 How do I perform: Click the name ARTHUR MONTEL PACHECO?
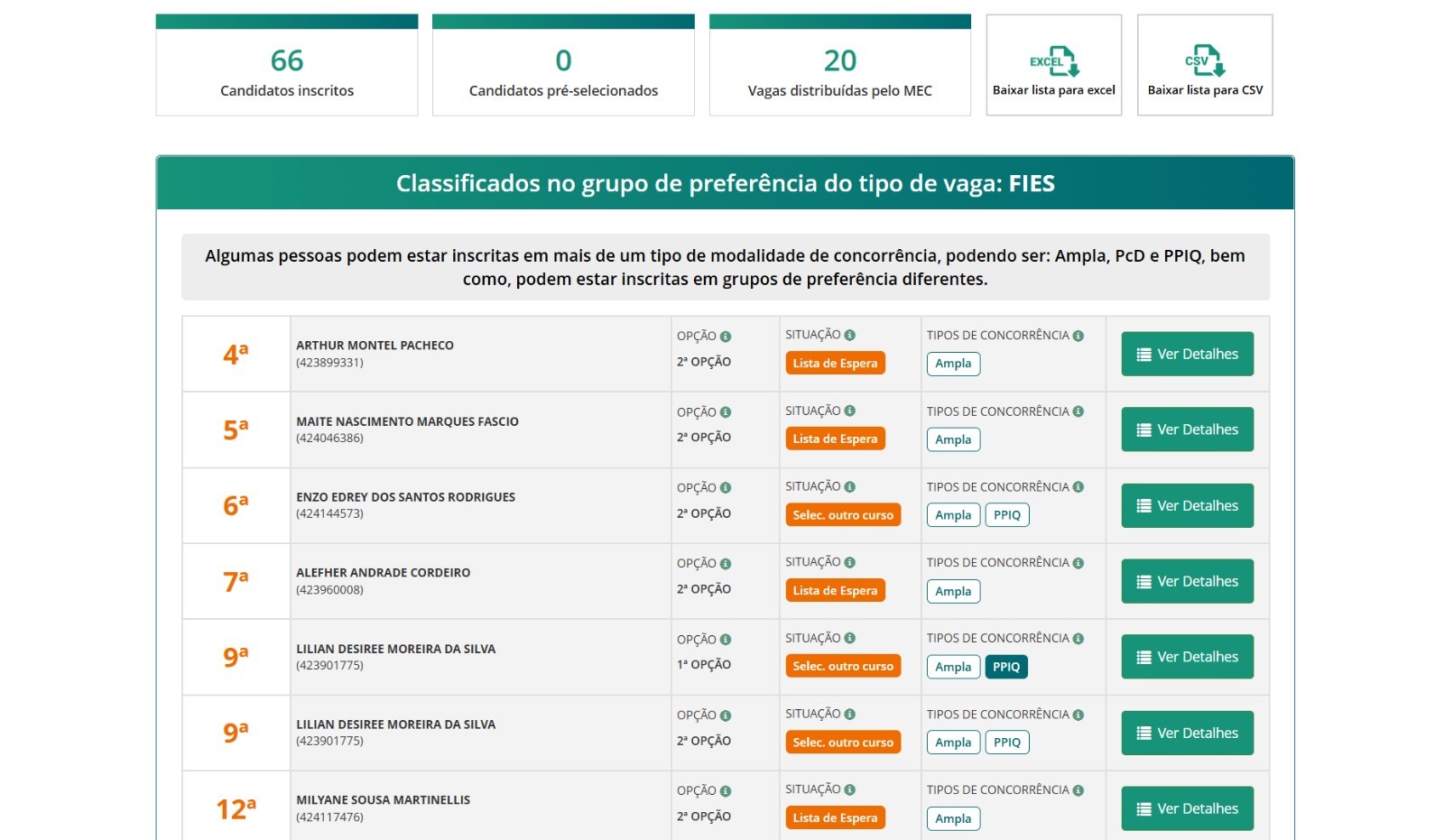375,346
